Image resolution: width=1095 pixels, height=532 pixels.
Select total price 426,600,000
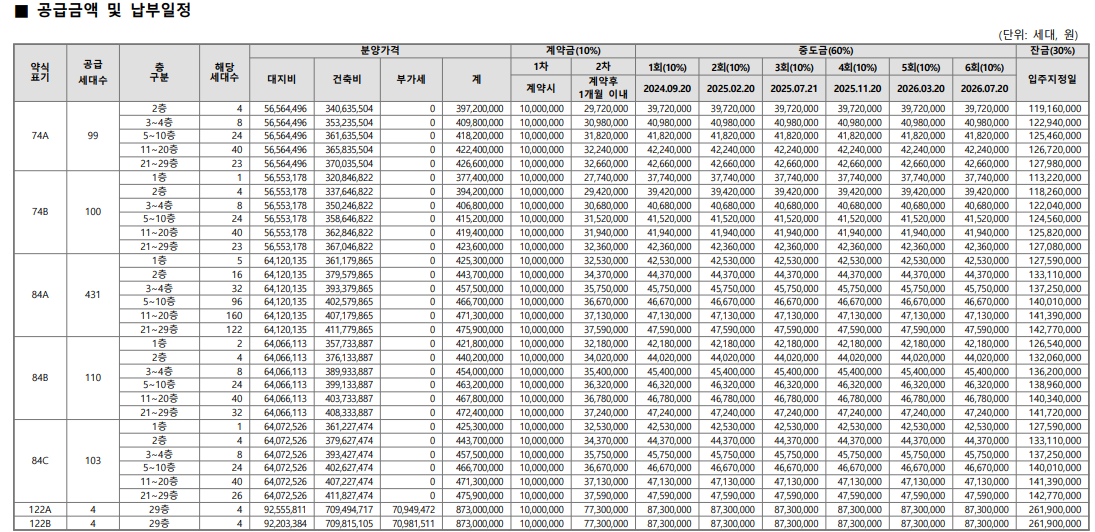click(x=479, y=163)
